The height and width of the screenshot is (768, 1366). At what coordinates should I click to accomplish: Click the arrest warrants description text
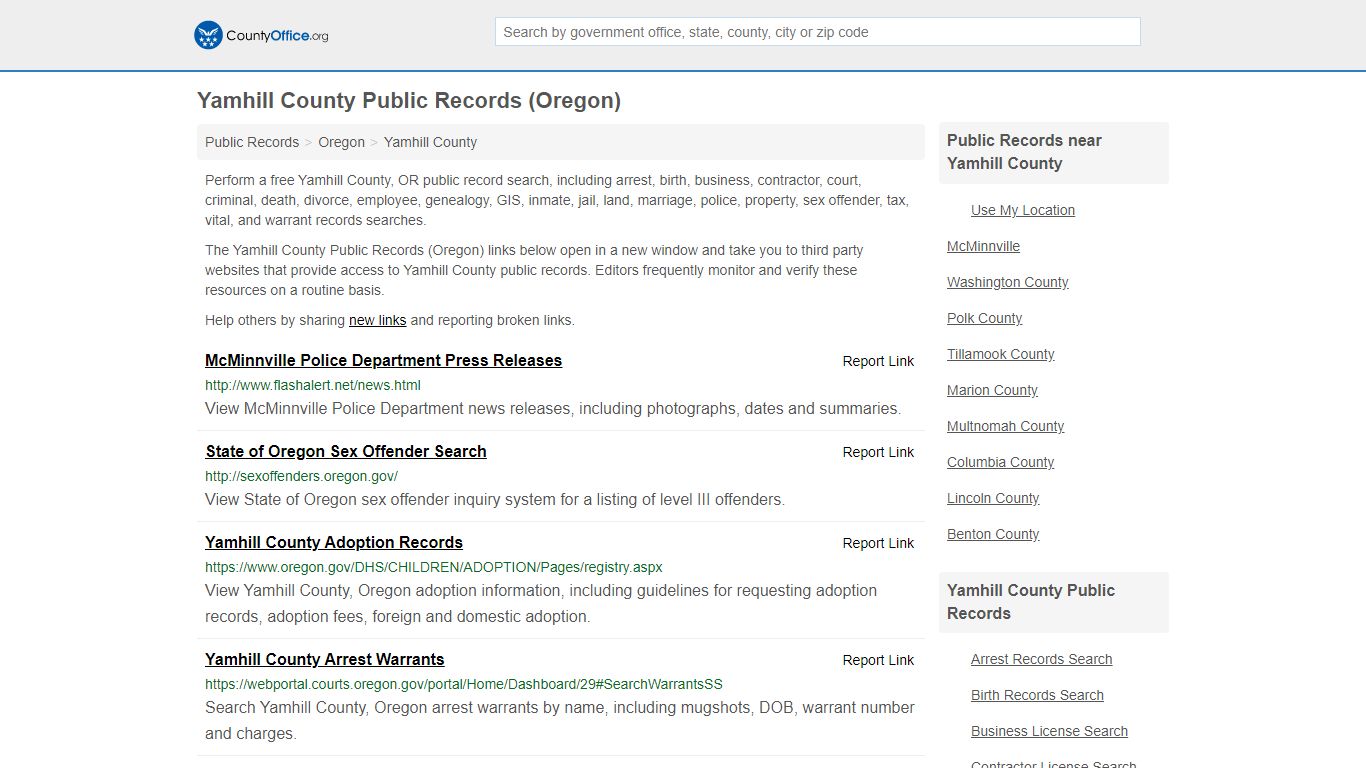(560, 720)
